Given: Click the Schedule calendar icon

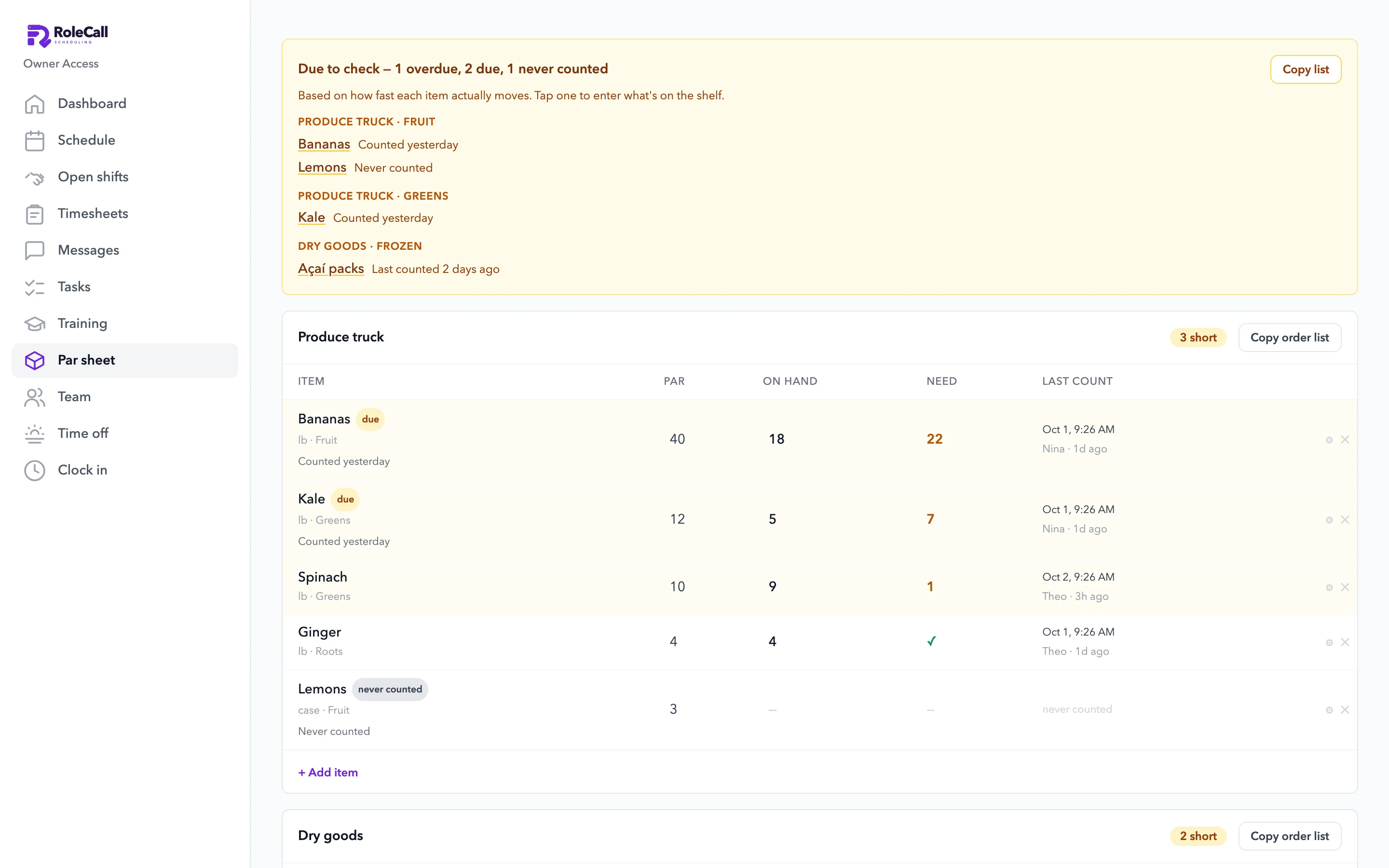Looking at the screenshot, I should click(34, 141).
